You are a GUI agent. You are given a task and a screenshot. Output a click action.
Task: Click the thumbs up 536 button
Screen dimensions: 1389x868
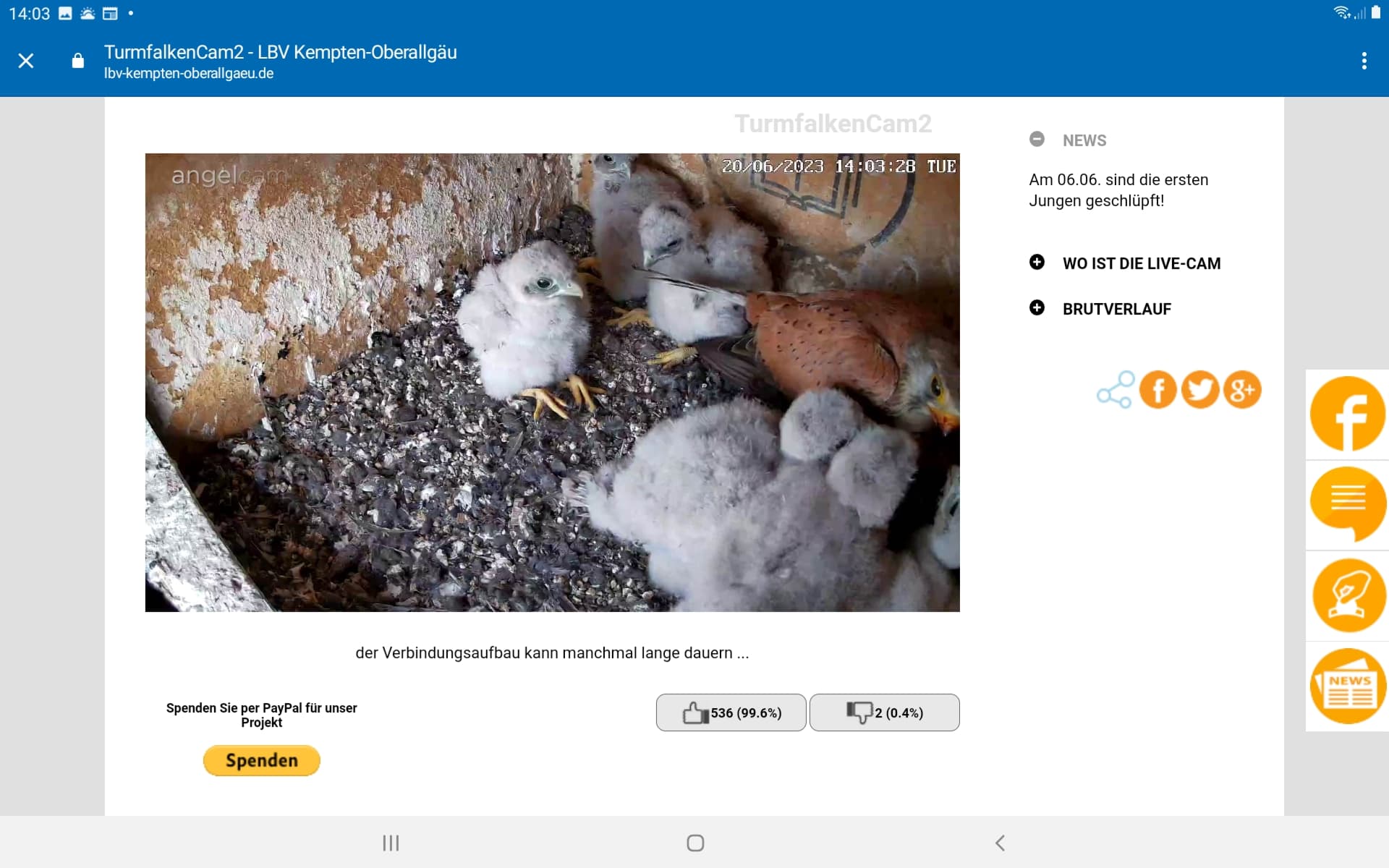pos(731,712)
